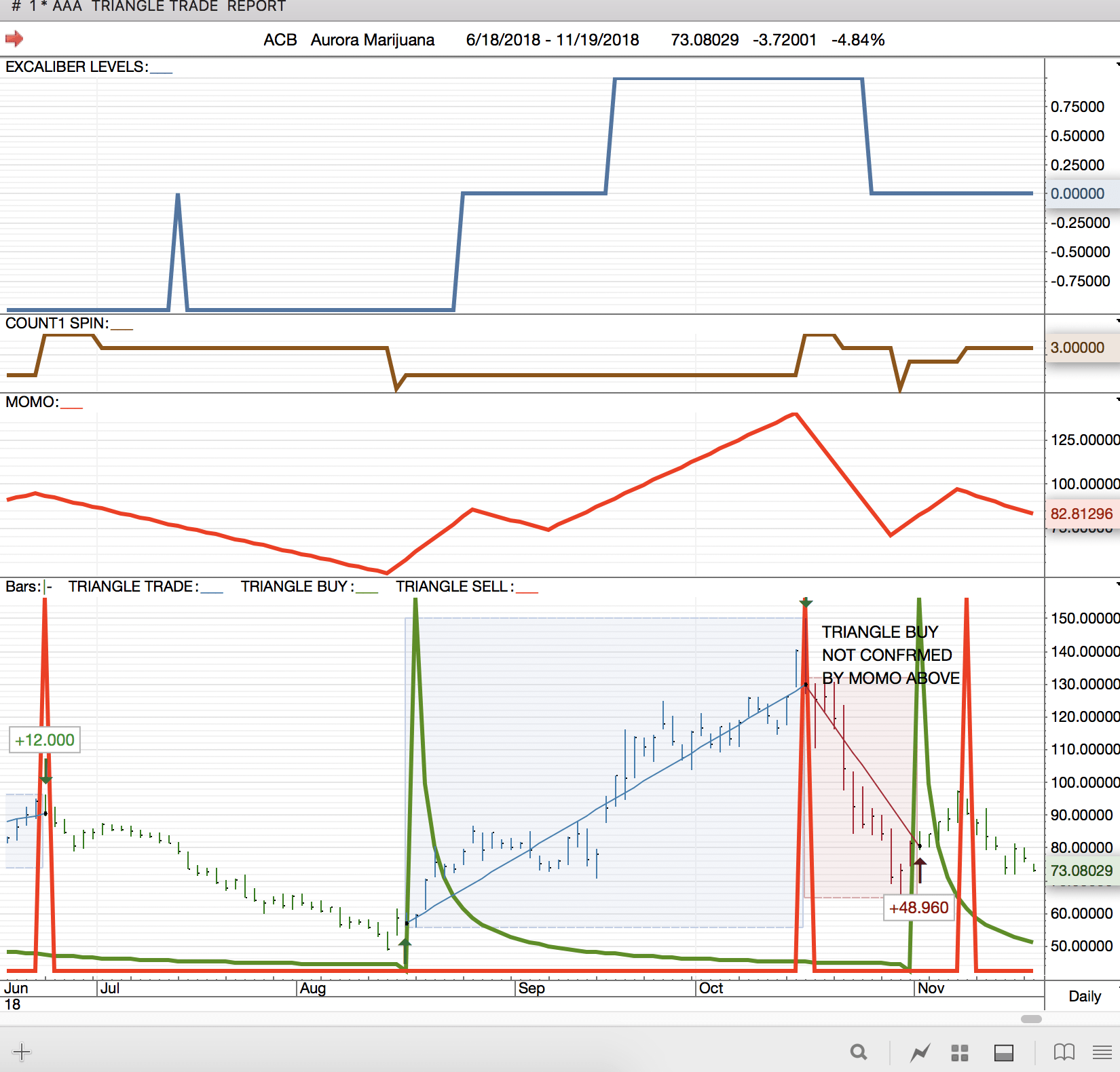Toggle the COUNT1 SPIN indicator label
The image size is (1120, 1072).
click(x=57, y=323)
